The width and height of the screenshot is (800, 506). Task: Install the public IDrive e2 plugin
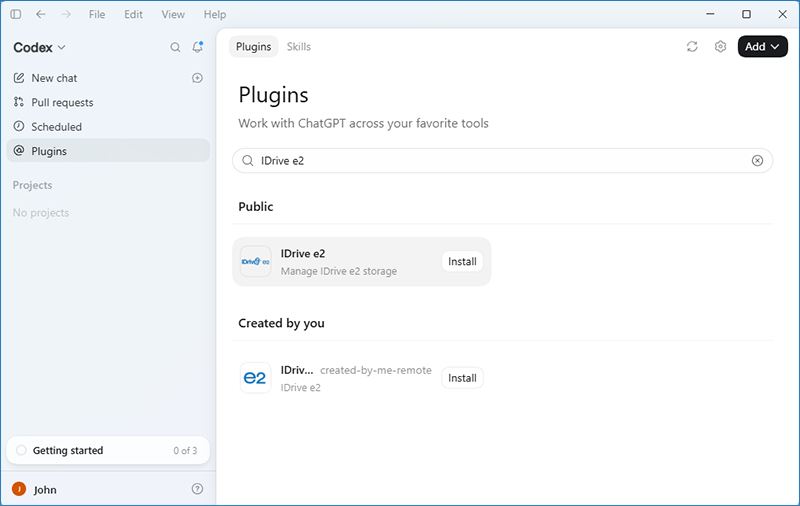pos(462,262)
